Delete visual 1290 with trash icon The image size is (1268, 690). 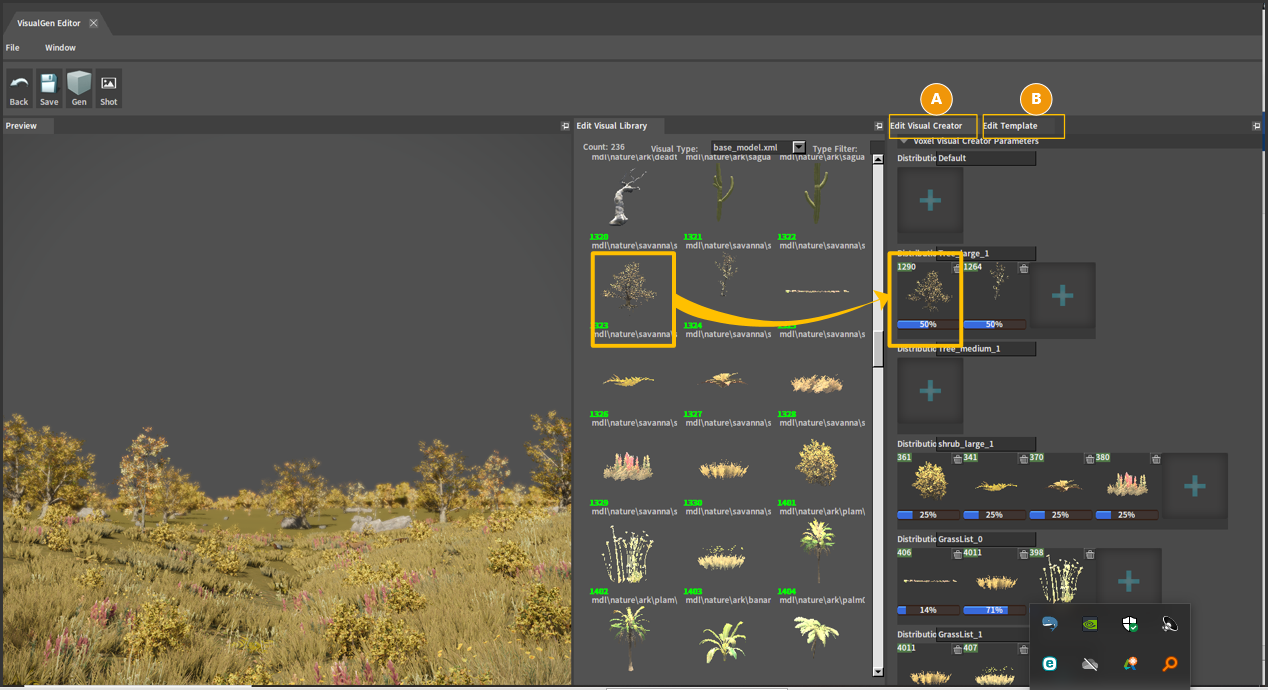pyautogui.click(x=957, y=268)
